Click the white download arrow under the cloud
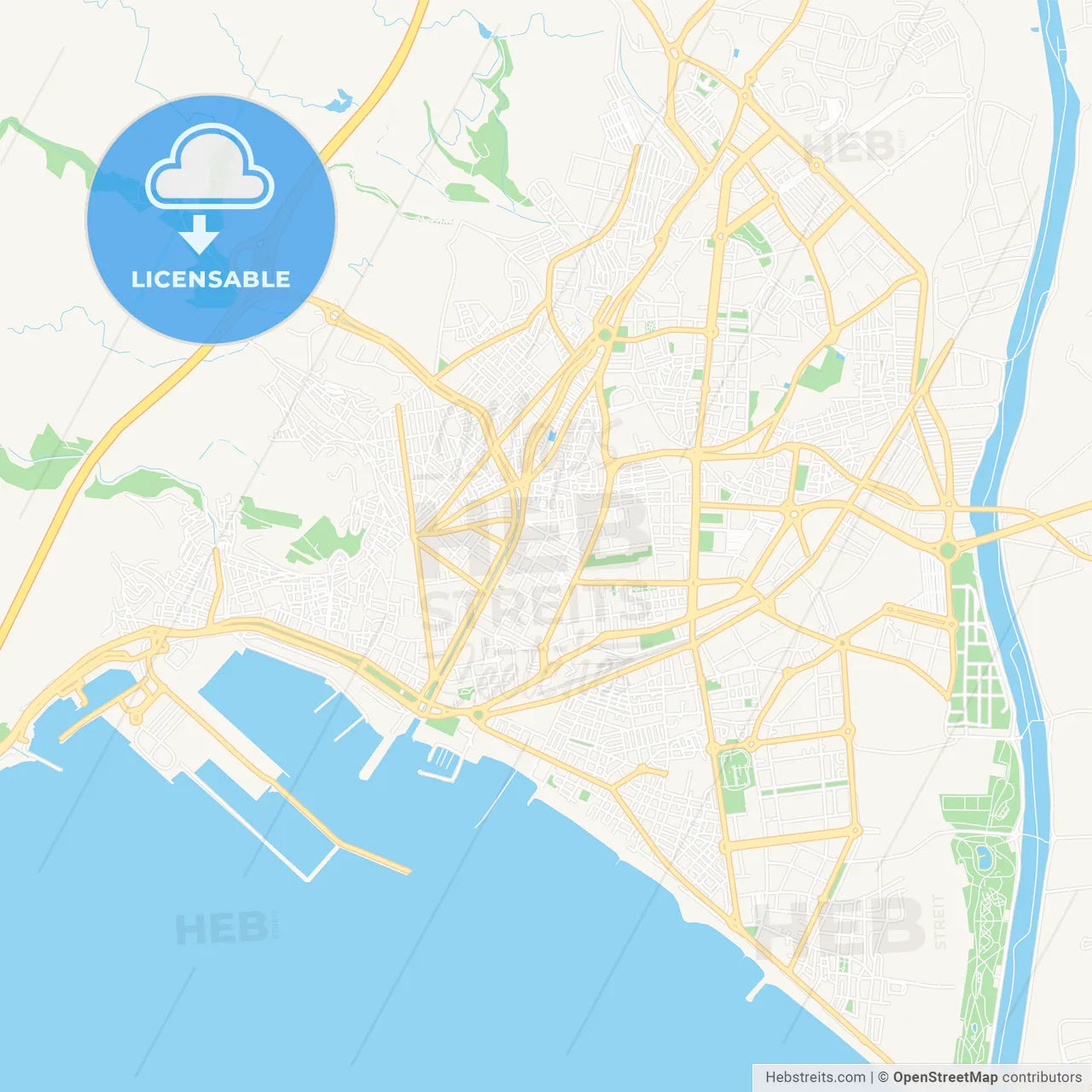The height and width of the screenshot is (1092, 1092). 200,235
